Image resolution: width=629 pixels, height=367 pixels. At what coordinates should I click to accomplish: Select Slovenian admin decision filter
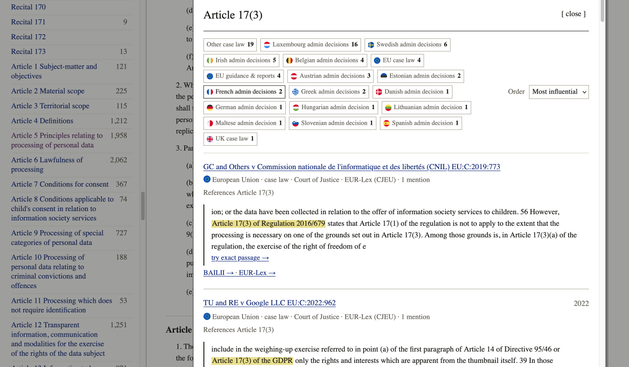point(333,123)
